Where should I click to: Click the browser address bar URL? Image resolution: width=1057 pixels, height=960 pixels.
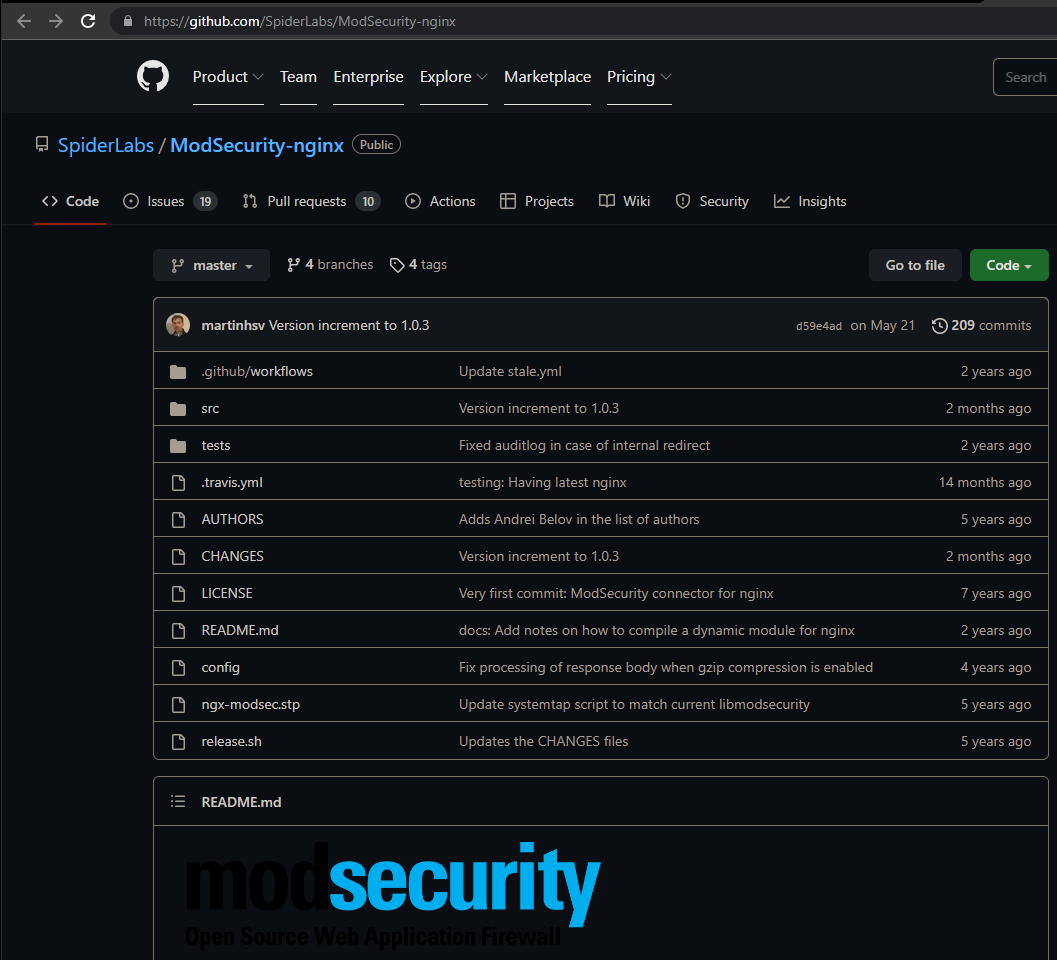tap(299, 21)
